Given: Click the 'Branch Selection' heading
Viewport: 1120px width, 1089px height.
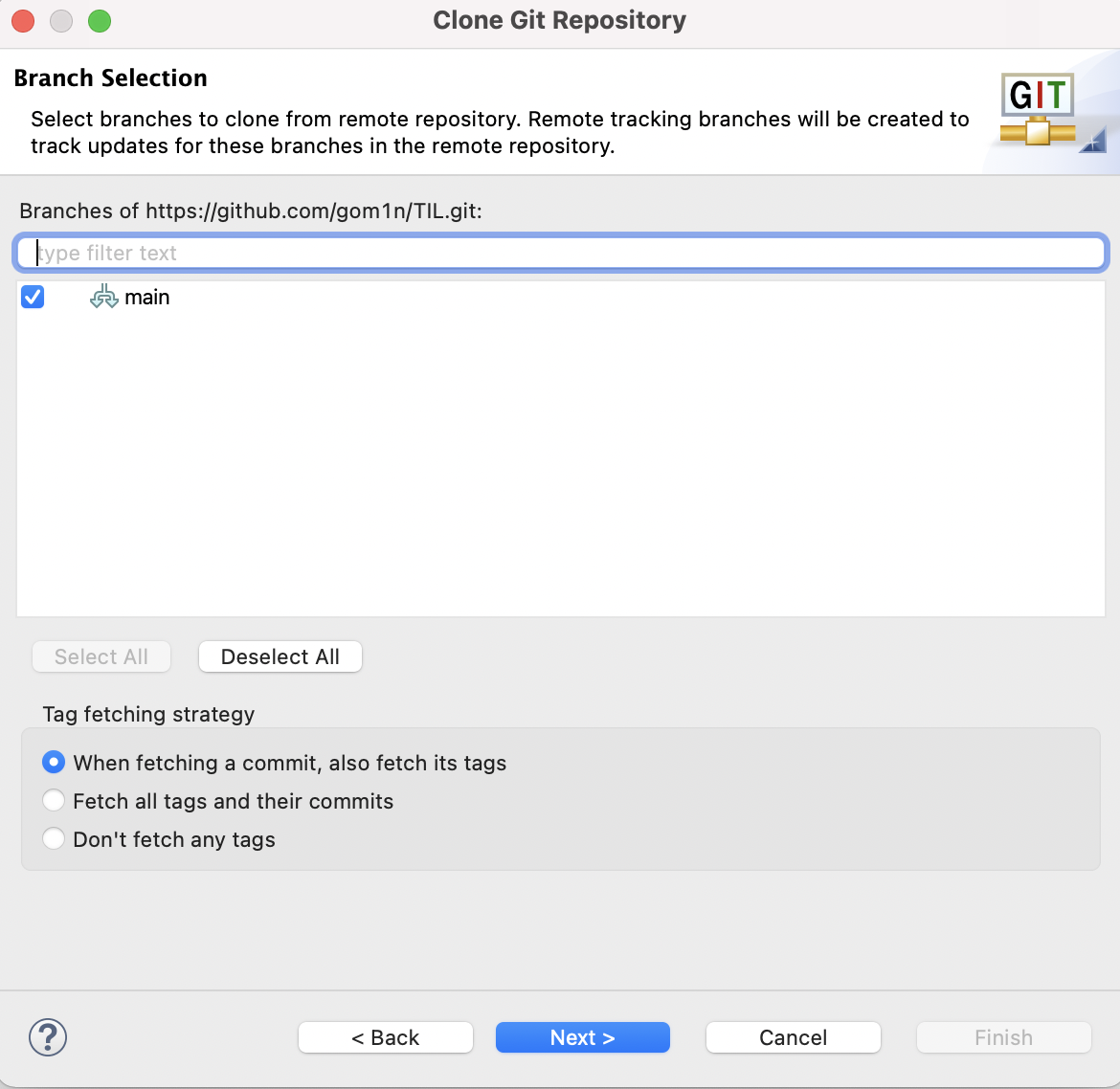Looking at the screenshot, I should 111,78.
